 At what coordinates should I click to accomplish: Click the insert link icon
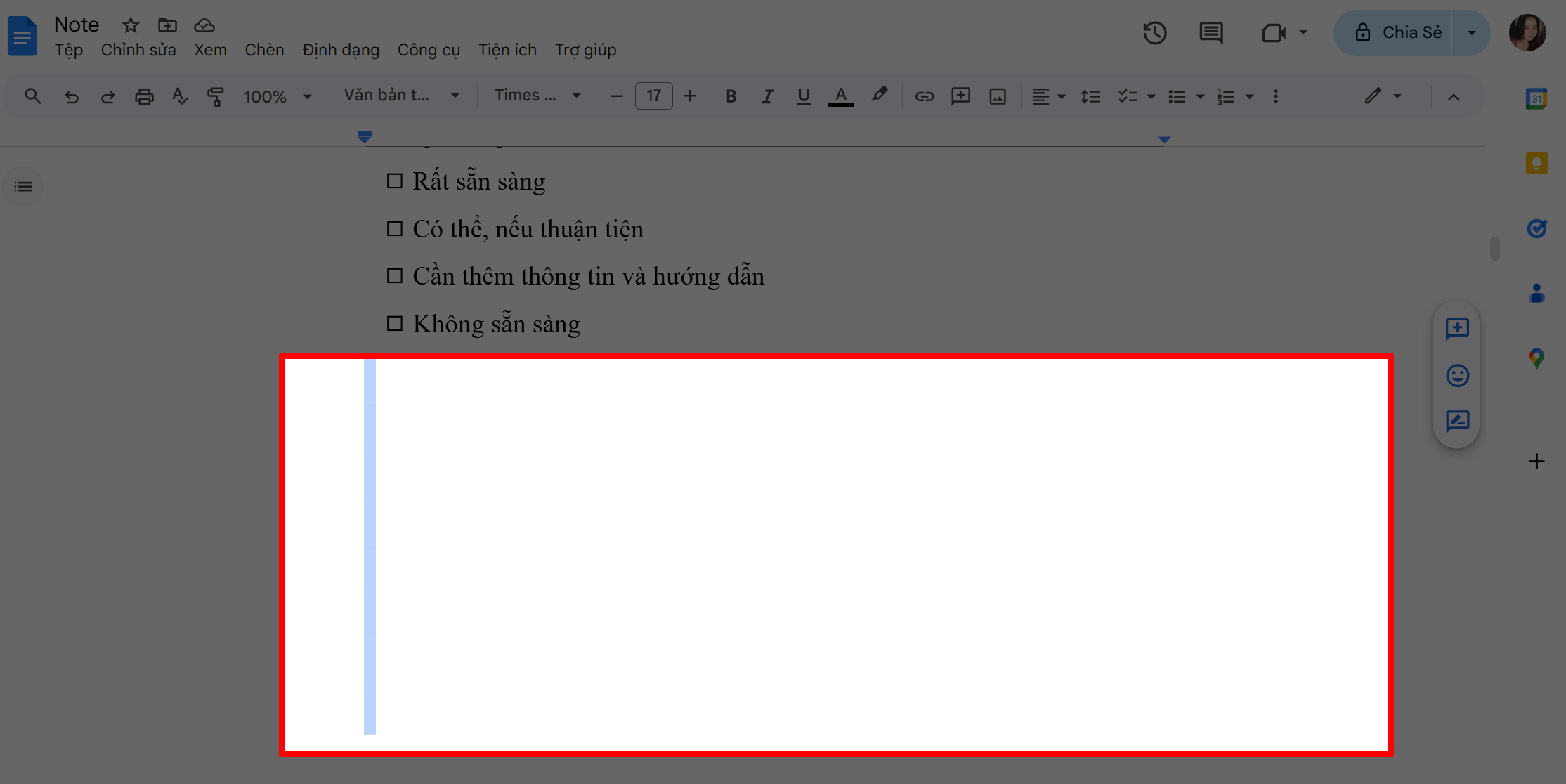point(924,96)
